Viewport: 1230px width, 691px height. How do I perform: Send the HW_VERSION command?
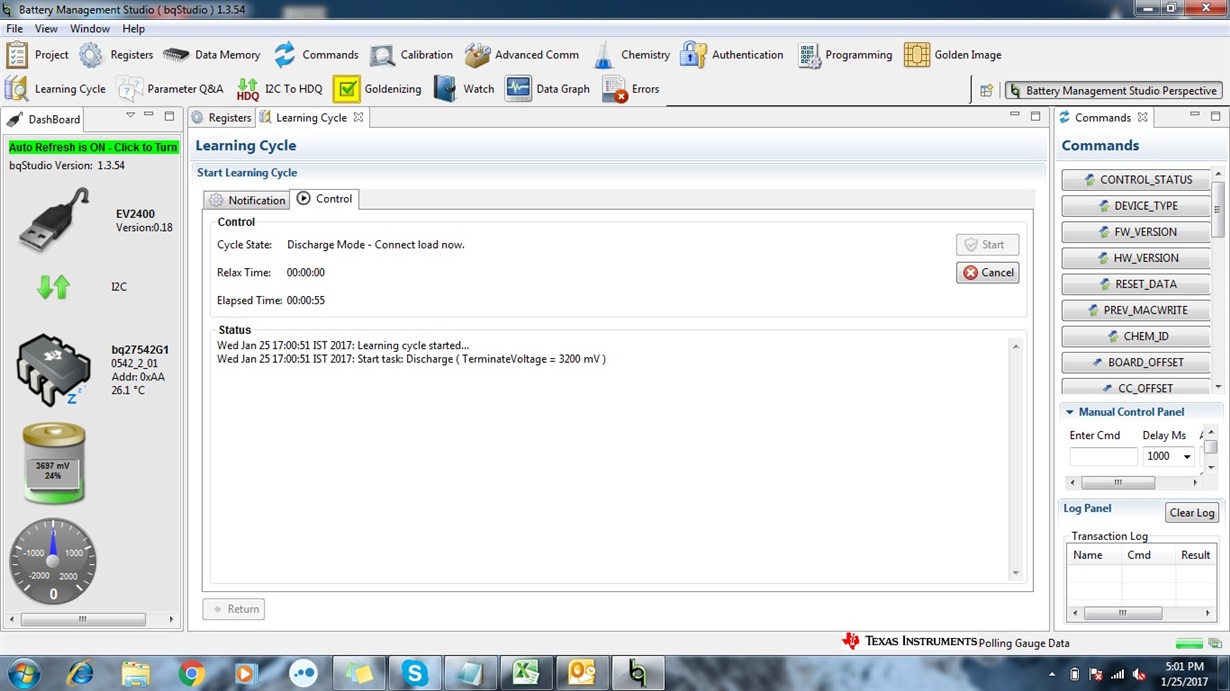coord(1136,258)
